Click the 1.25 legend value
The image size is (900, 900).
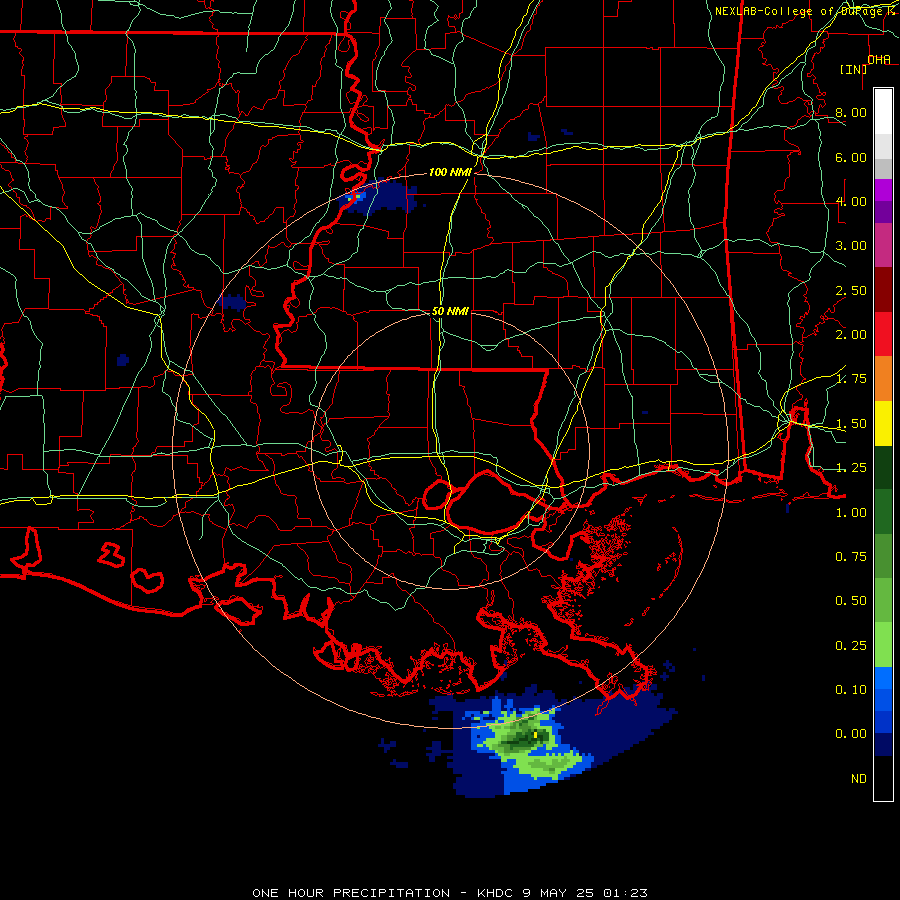(x=851, y=468)
